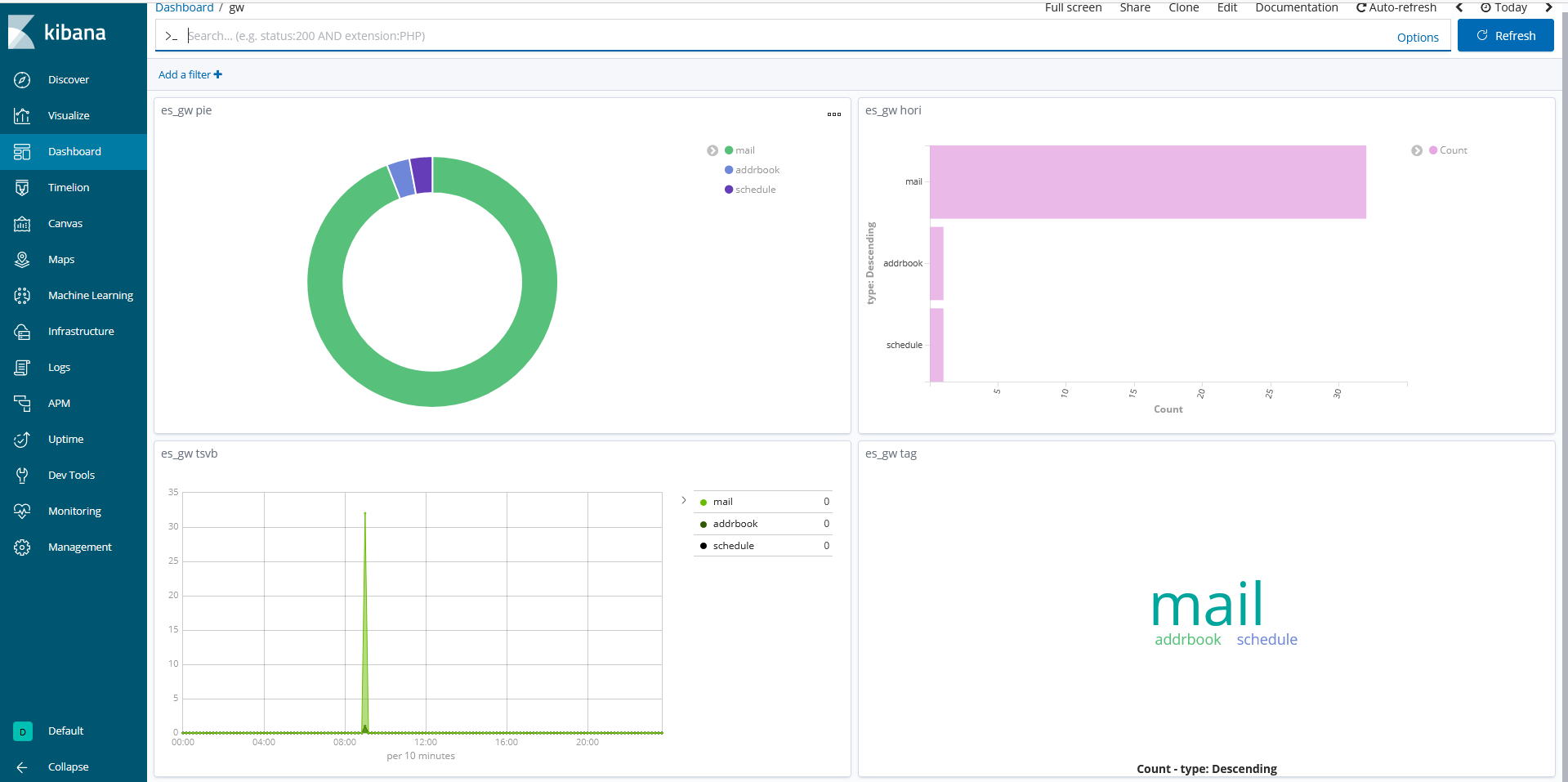The image size is (1568, 782).
Task: Click Clone menu item
Action: (x=1183, y=7)
